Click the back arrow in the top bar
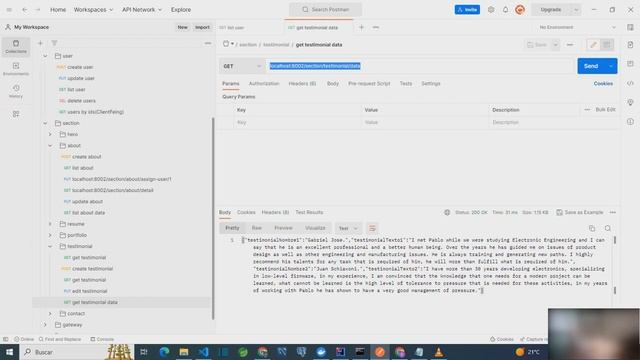640x360 pixels. tap(25, 9)
